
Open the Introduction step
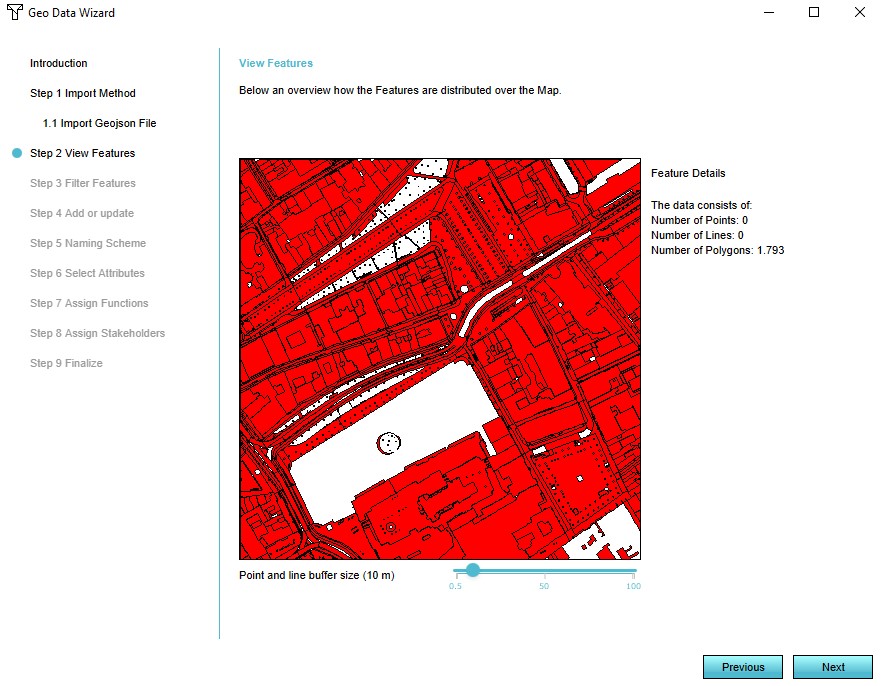pyautogui.click(x=58, y=63)
